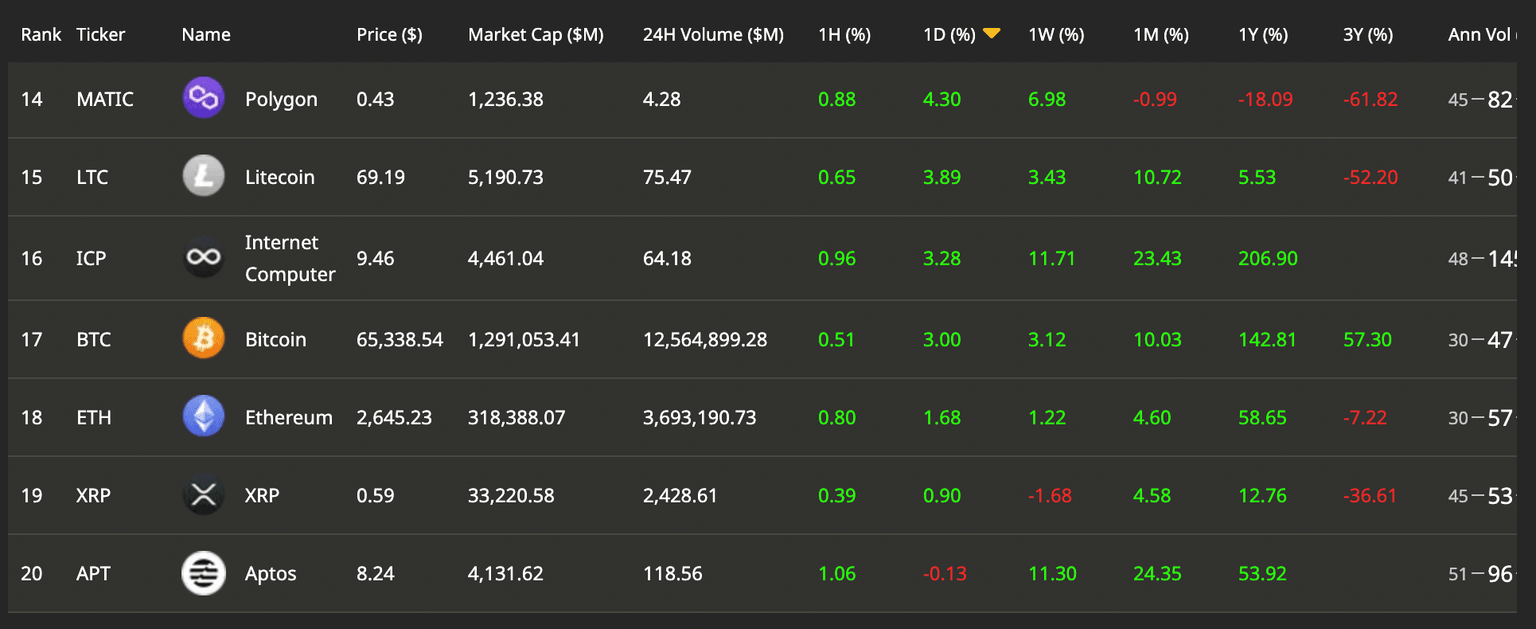1536x629 pixels.
Task: Click the Litecoin logo icon
Action: click(203, 176)
